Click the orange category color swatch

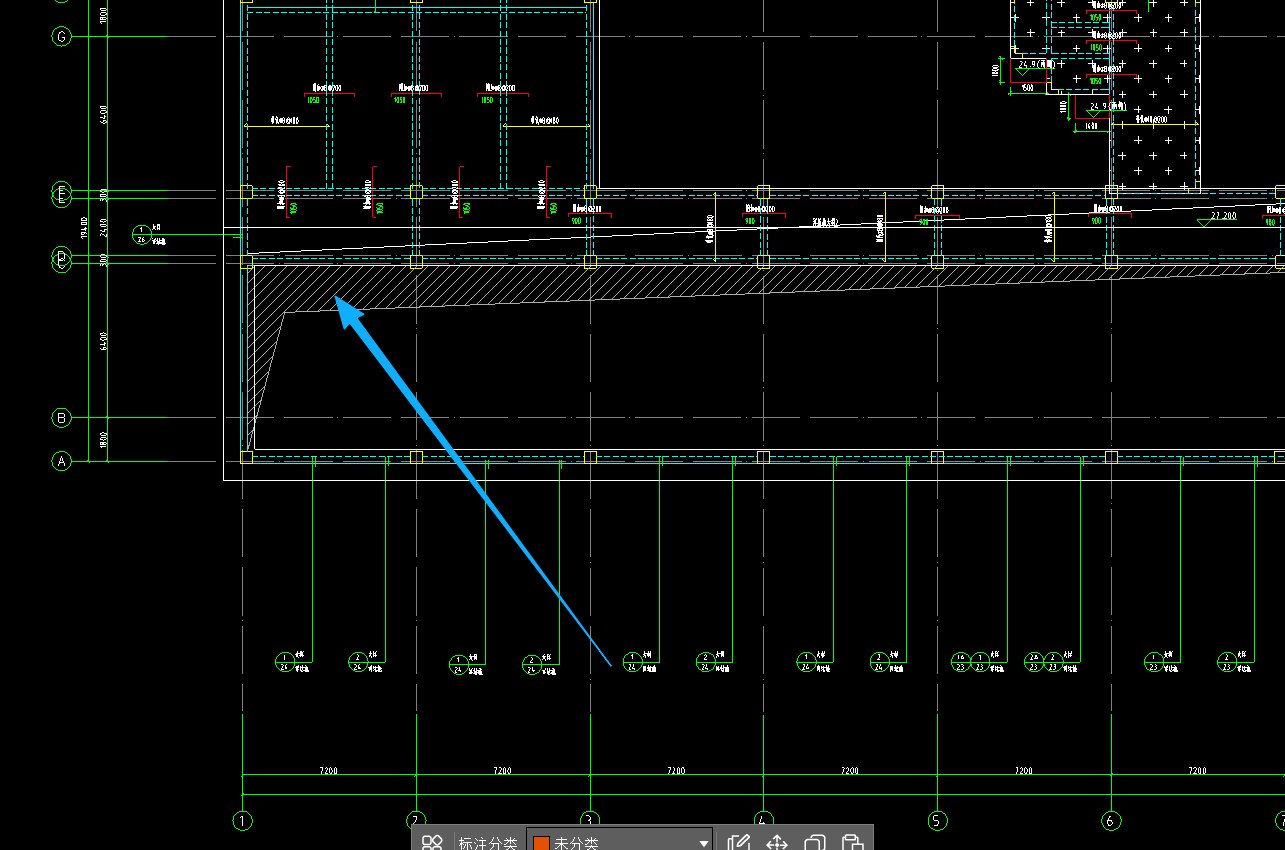541,844
